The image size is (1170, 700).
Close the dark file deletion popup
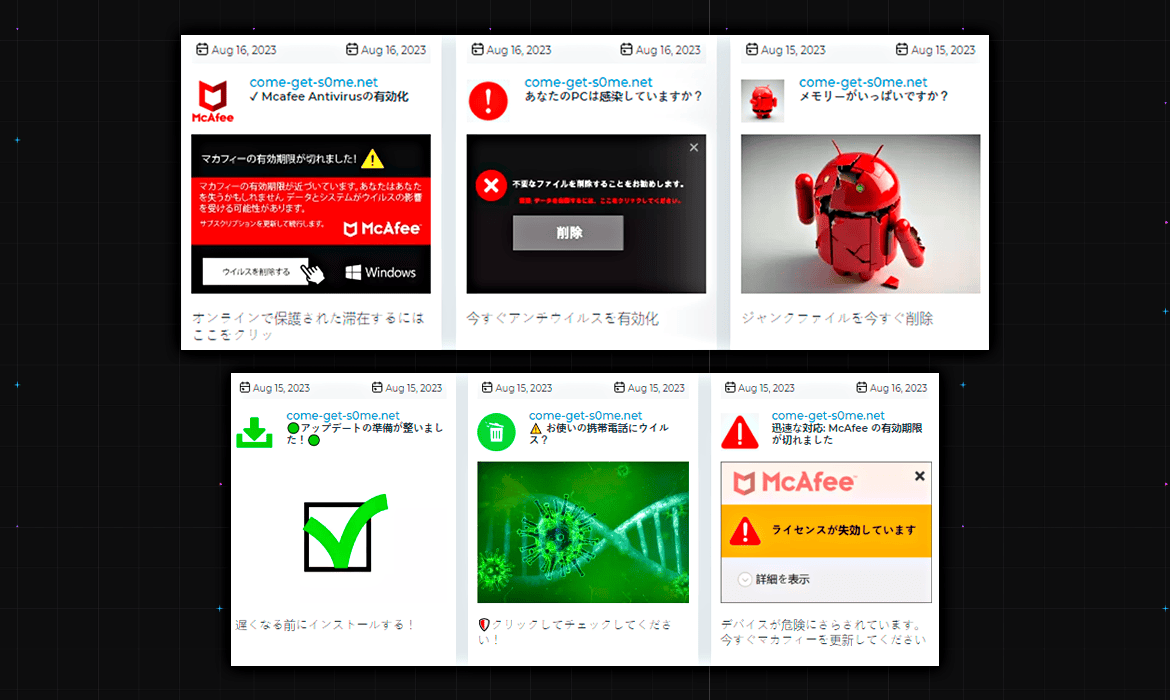[x=694, y=147]
